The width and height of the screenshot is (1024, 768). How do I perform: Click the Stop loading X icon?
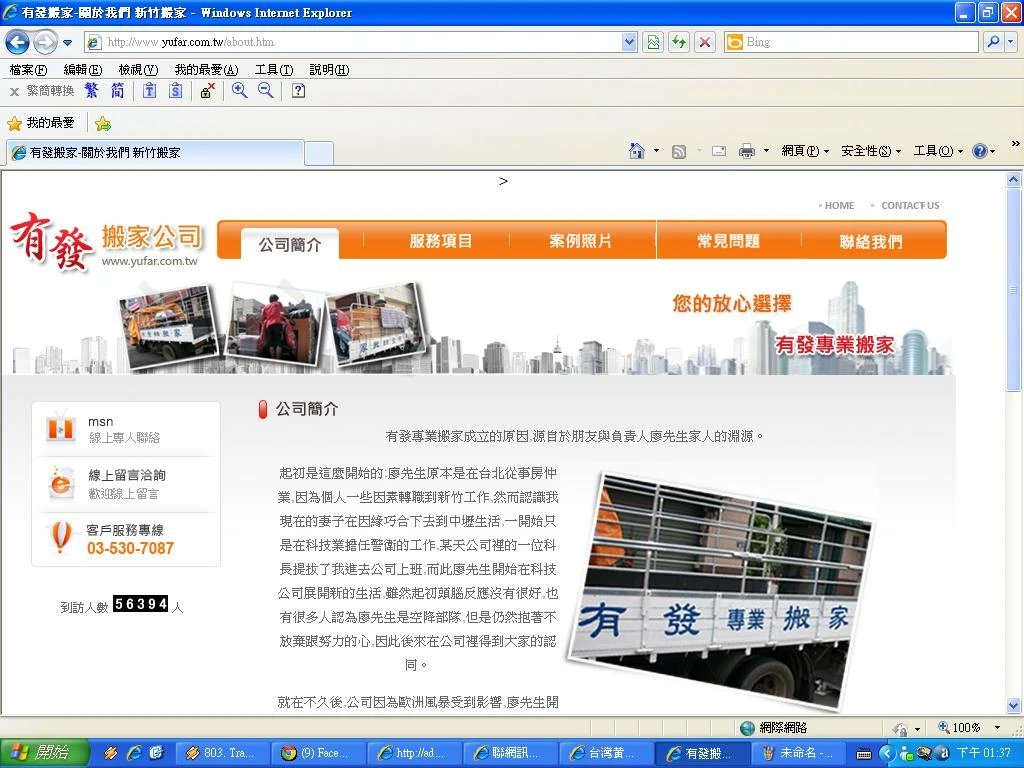pos(705,42)
